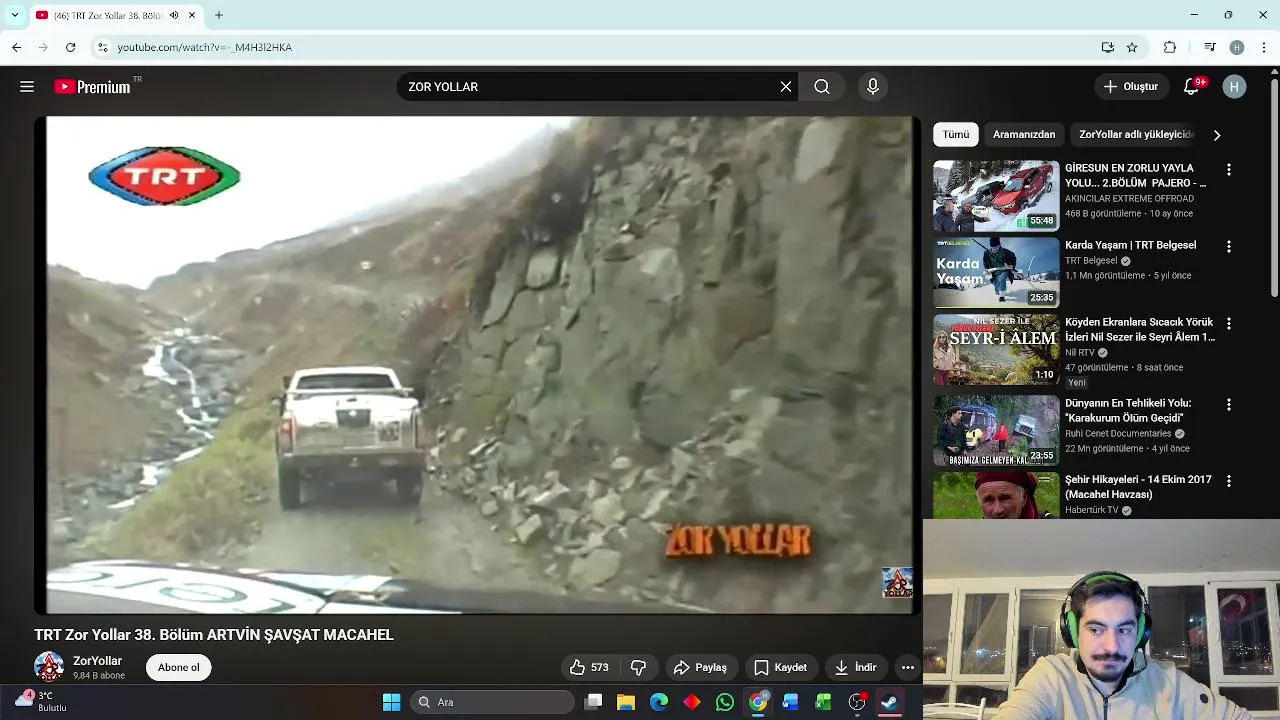Open the Oluştur create button
The height and width of the screenshot is (720, 1280).
click(1131, 87)
